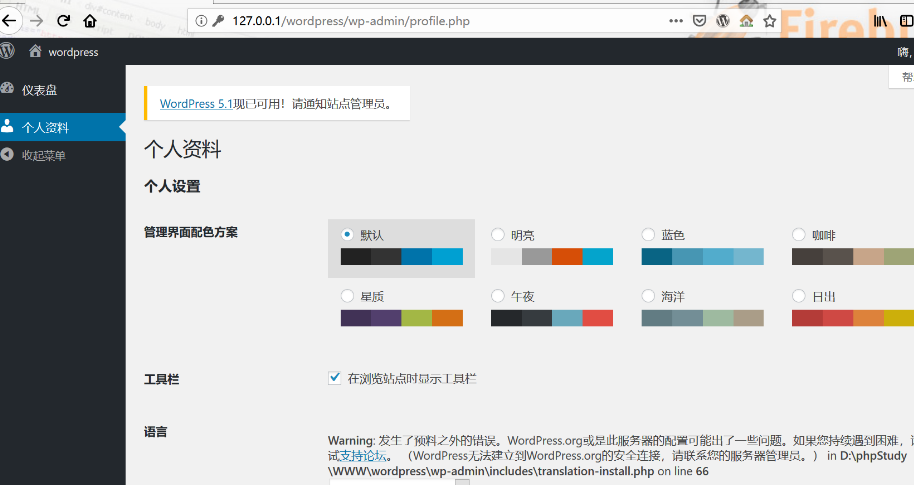Select the 海洋 color scheme radio

(648, 296)
